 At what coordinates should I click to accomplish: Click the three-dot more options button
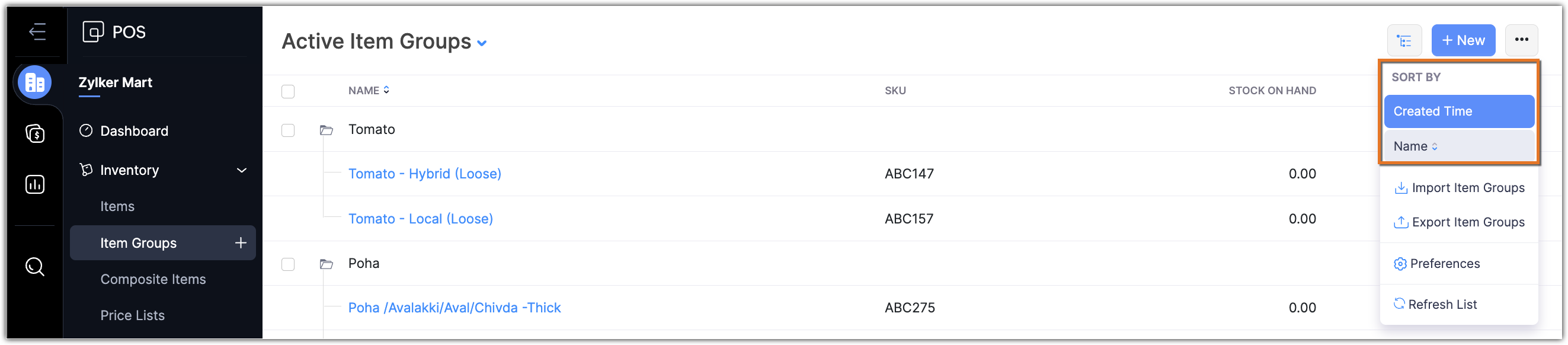pos(1521,40)
